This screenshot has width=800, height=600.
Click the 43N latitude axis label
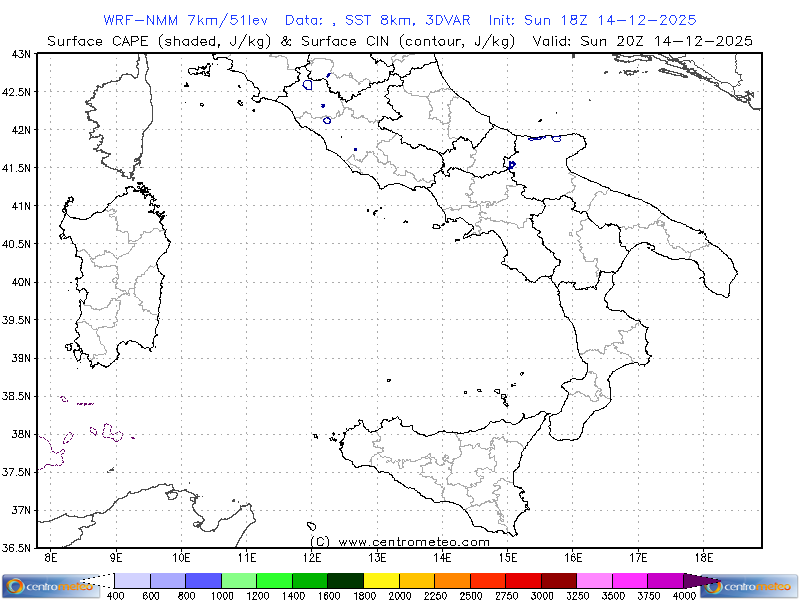coord(18,54)
